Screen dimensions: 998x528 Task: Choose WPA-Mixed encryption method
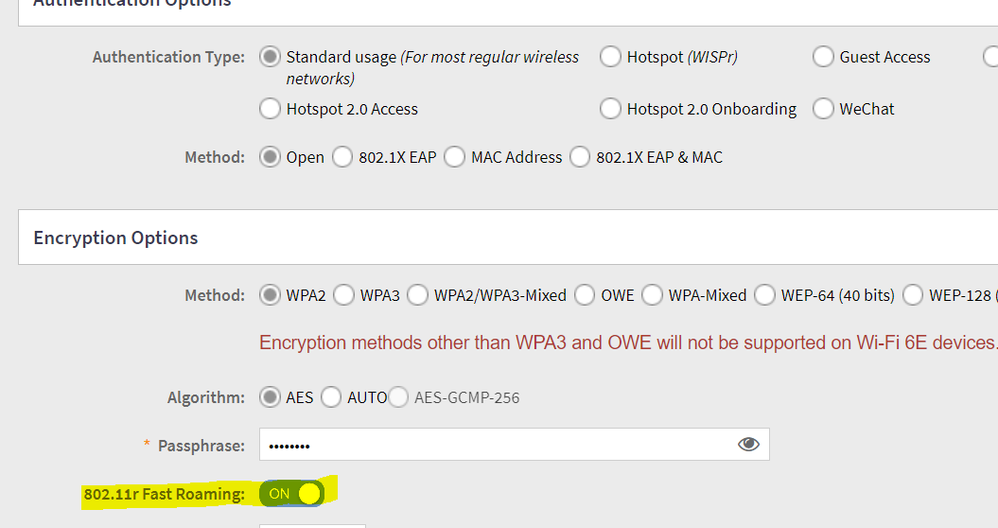653,295
